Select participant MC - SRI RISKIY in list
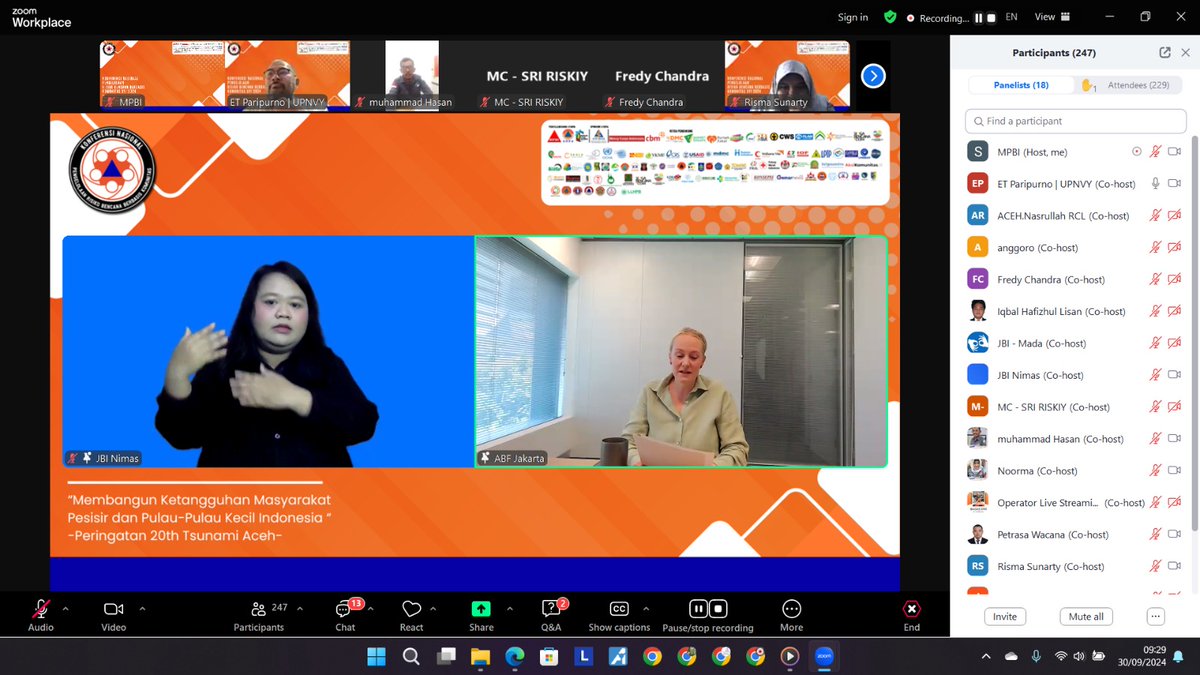This screenshot has height=675, width=1200. (x=1075, y=407)
